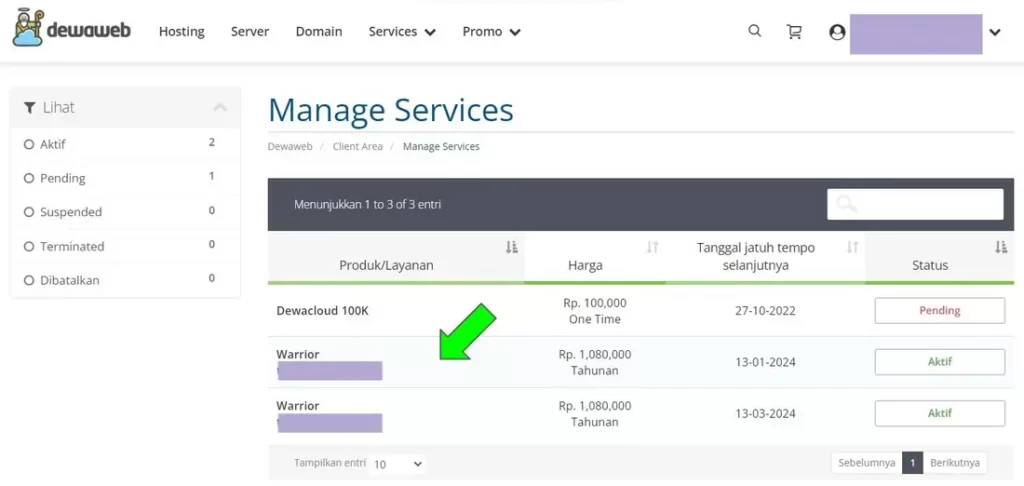Open the Tampilkan entri count dropdown
Image resolution: width=1024 pixels, height=486 pixels.
pyautogui.click(x=397, y=464)
